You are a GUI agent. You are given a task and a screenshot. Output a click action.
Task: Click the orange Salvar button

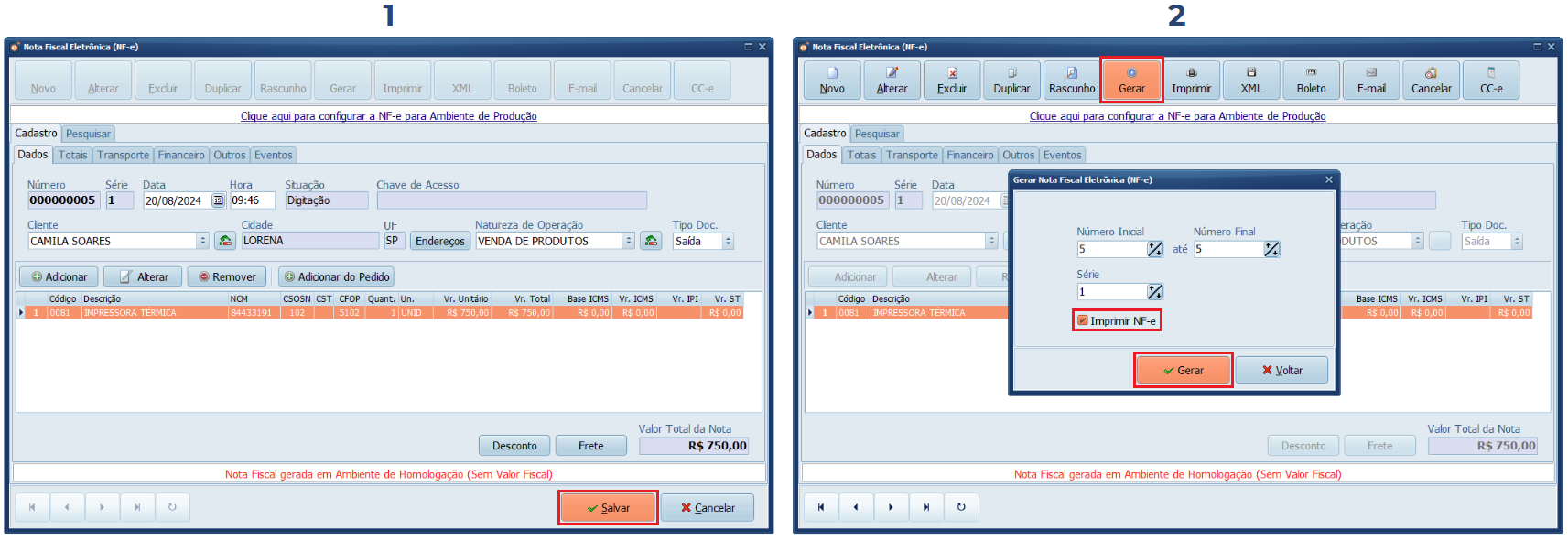(608, 508)
